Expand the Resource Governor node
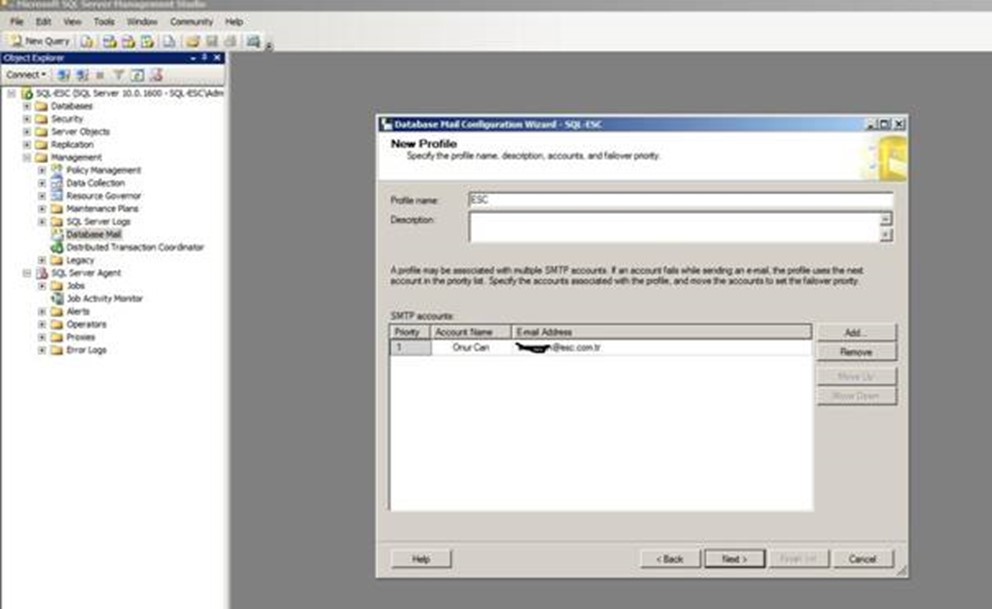The image size is (992, 609). 42,196
